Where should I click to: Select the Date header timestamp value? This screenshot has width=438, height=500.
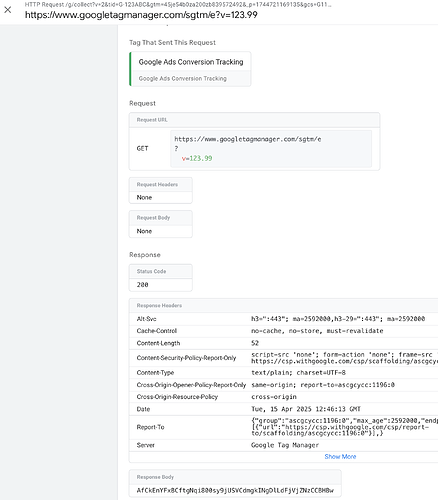click(306, 409)
